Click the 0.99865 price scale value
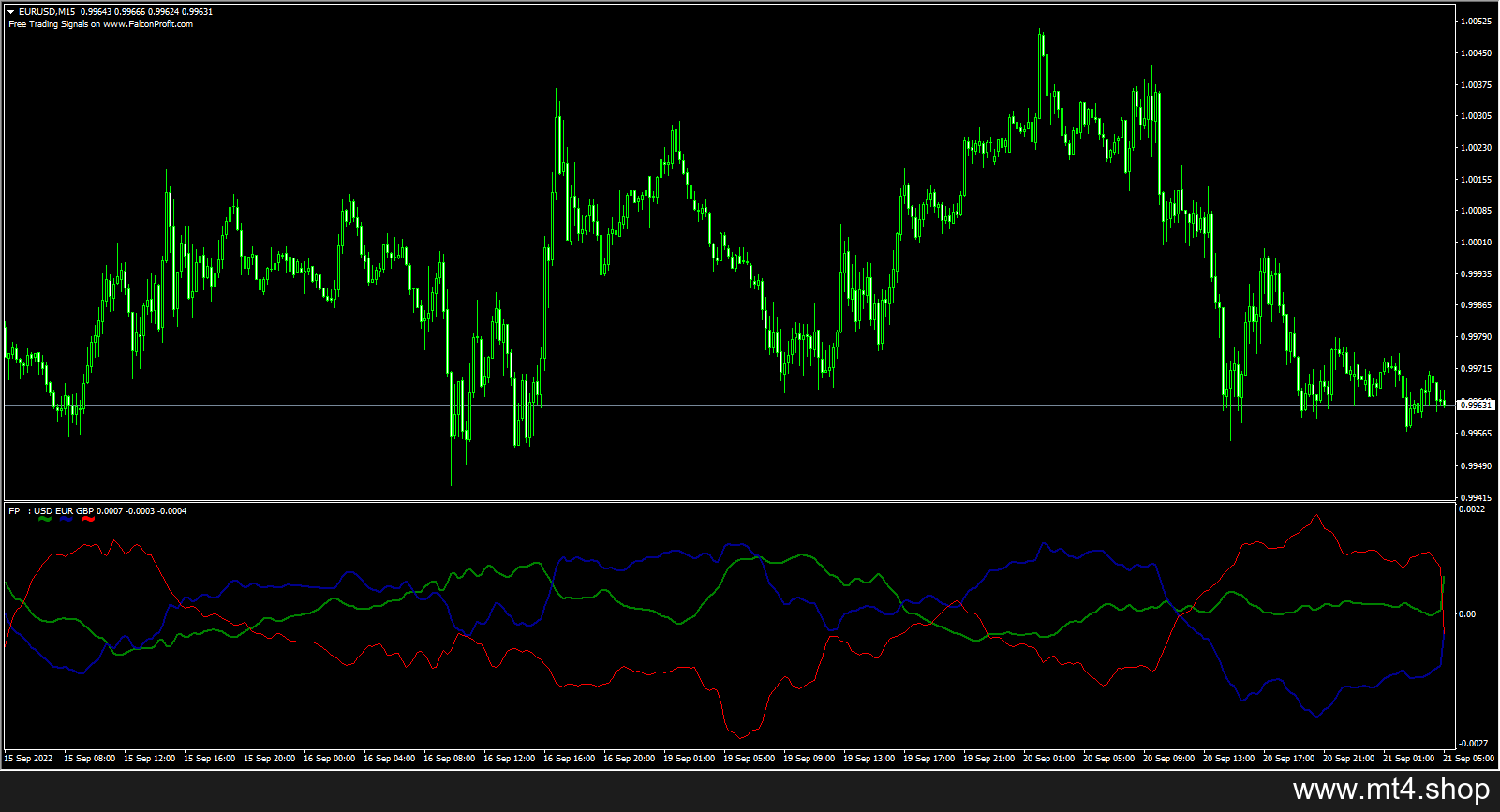The width and height of the screenshot is (1500, 812). [1477, 305]
